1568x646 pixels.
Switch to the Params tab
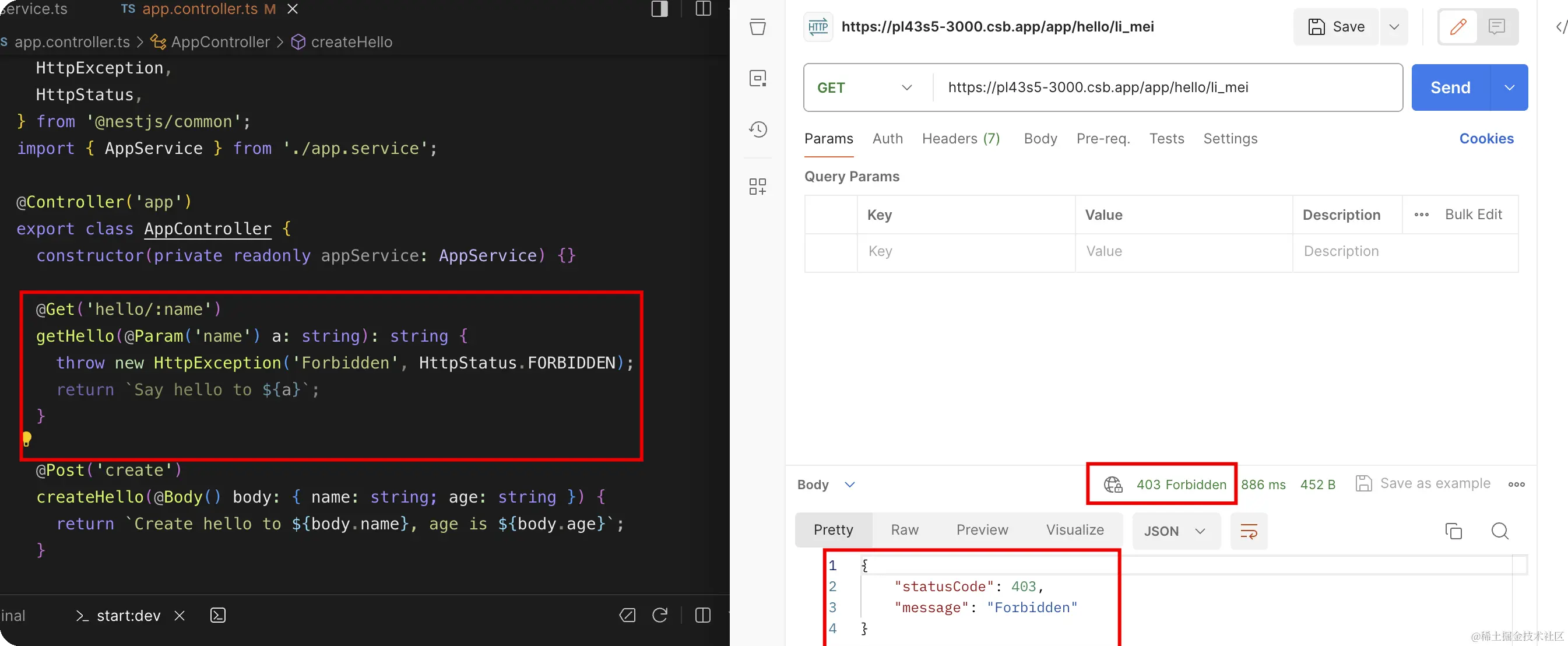point(828,139)
